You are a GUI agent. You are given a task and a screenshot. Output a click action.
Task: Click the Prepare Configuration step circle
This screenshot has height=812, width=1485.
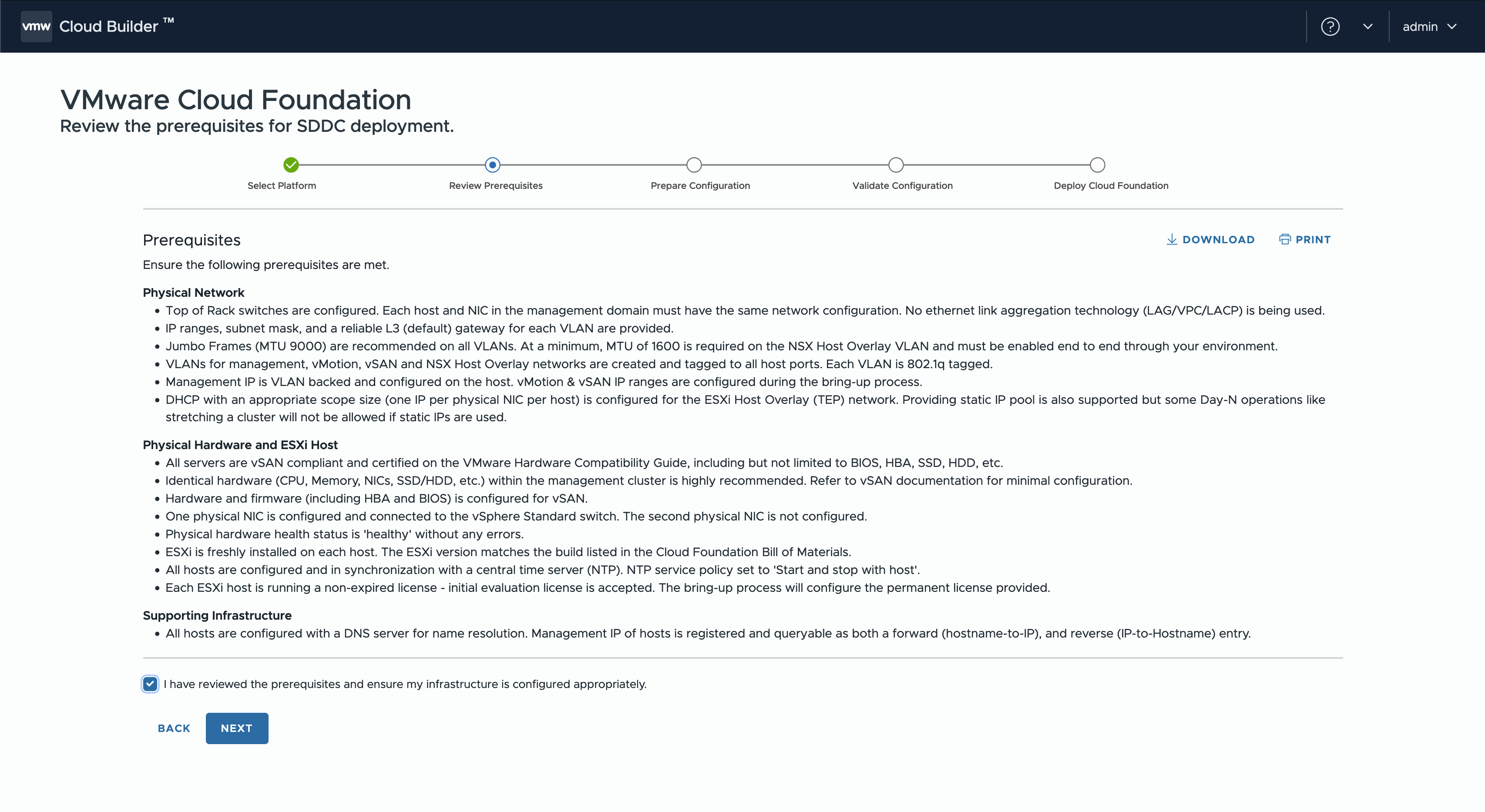(x=694, y=165)
